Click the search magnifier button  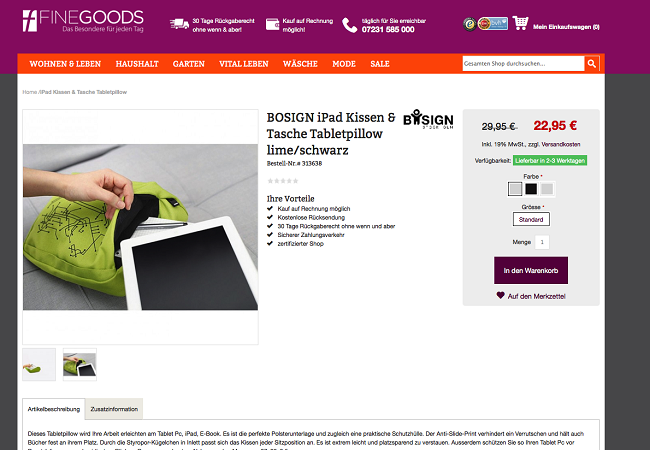click(x=592, y=64)
